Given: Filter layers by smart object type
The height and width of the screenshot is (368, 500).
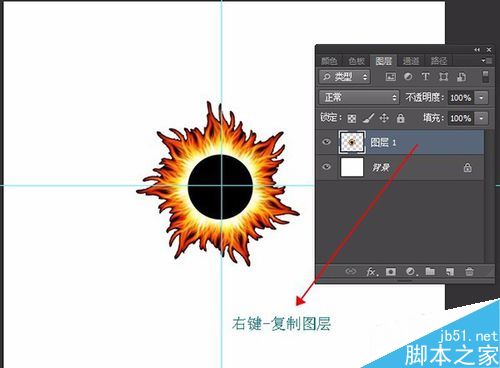Looking at the screenshot, I should [461, 77].
